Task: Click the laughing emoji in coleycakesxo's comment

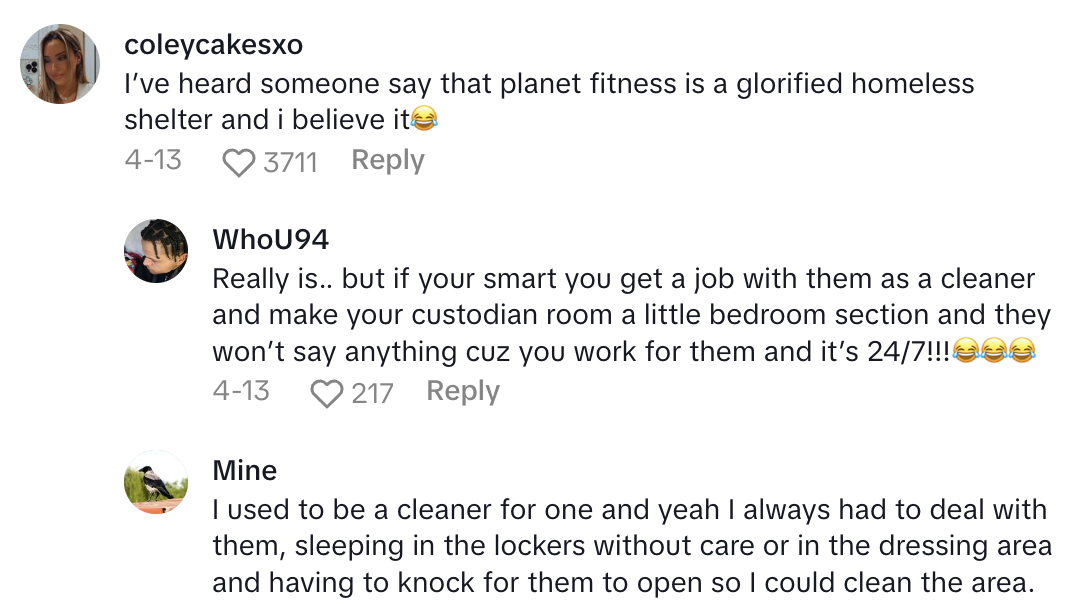Action: click(425, 121)
